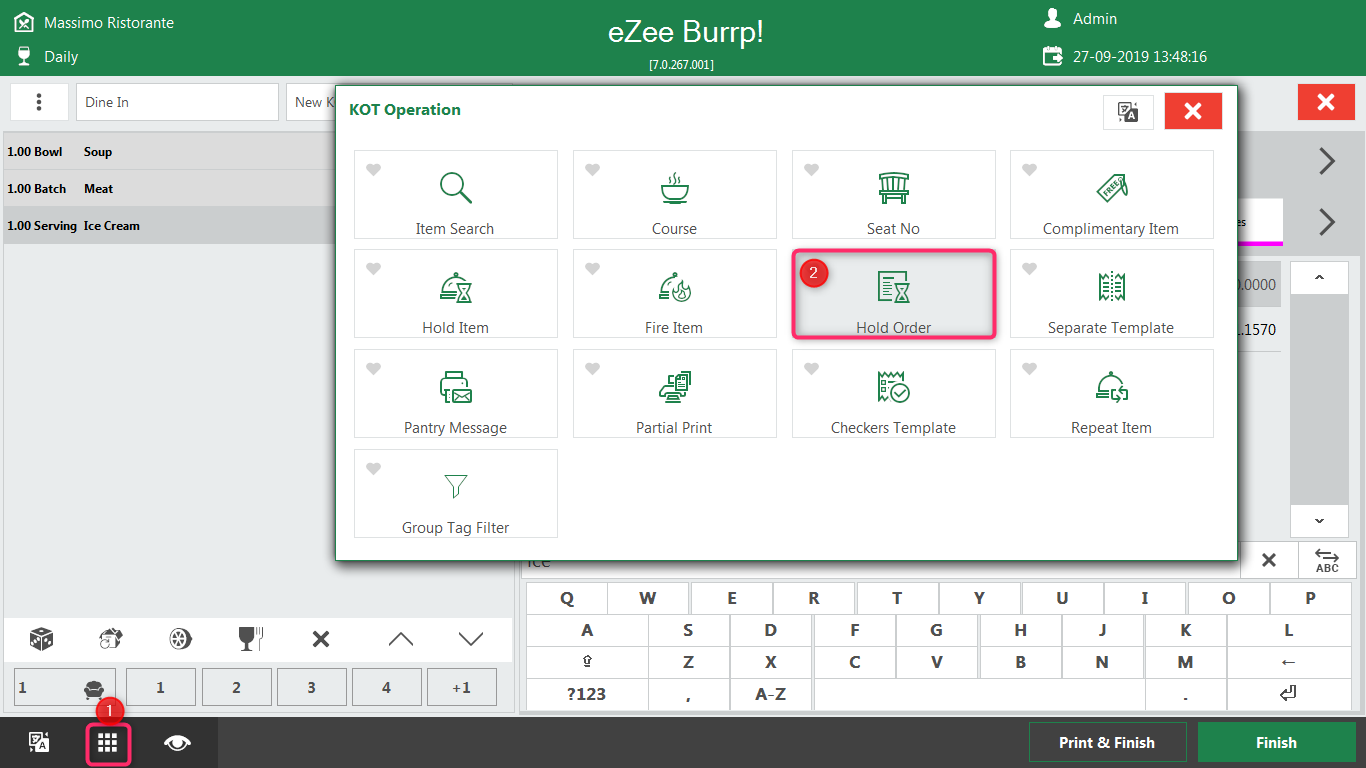The image size is (1366, 768).
Task: Click the seat button with the sofa icon
Action: click(x=65, y=688)
